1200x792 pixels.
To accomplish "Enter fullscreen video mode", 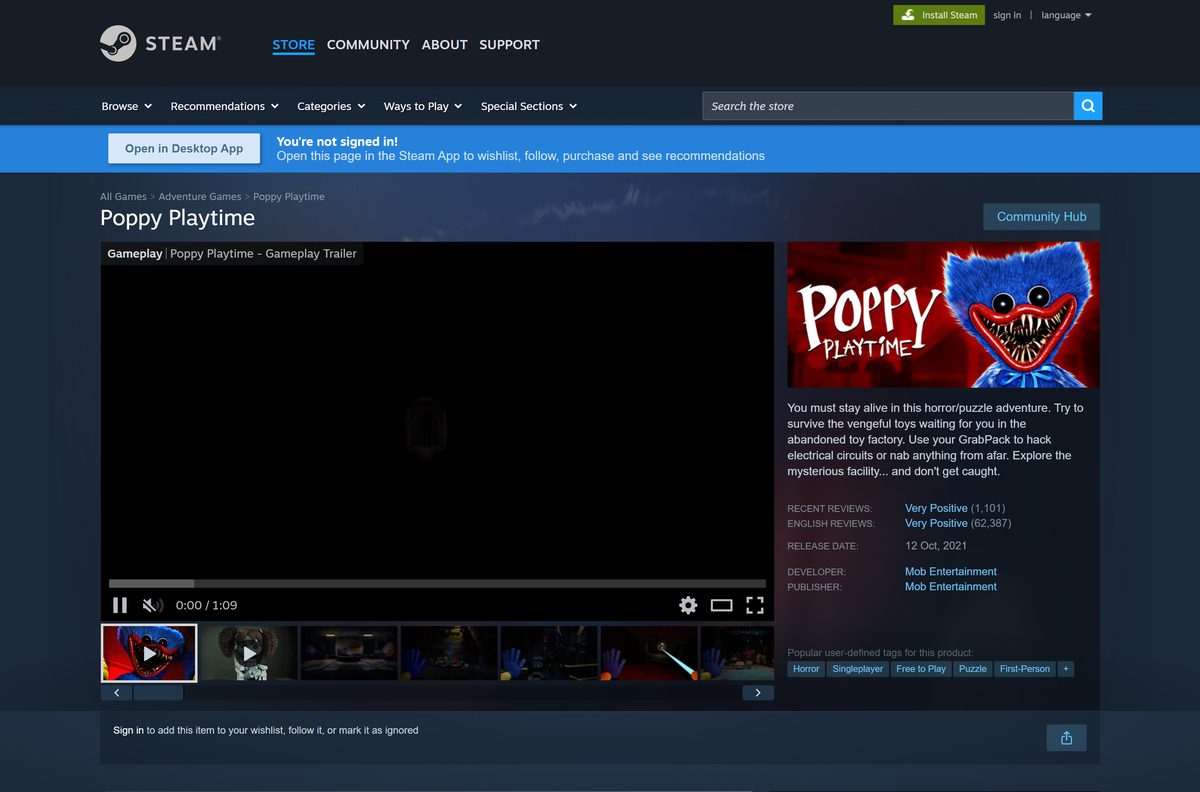I will coord(755,605).
